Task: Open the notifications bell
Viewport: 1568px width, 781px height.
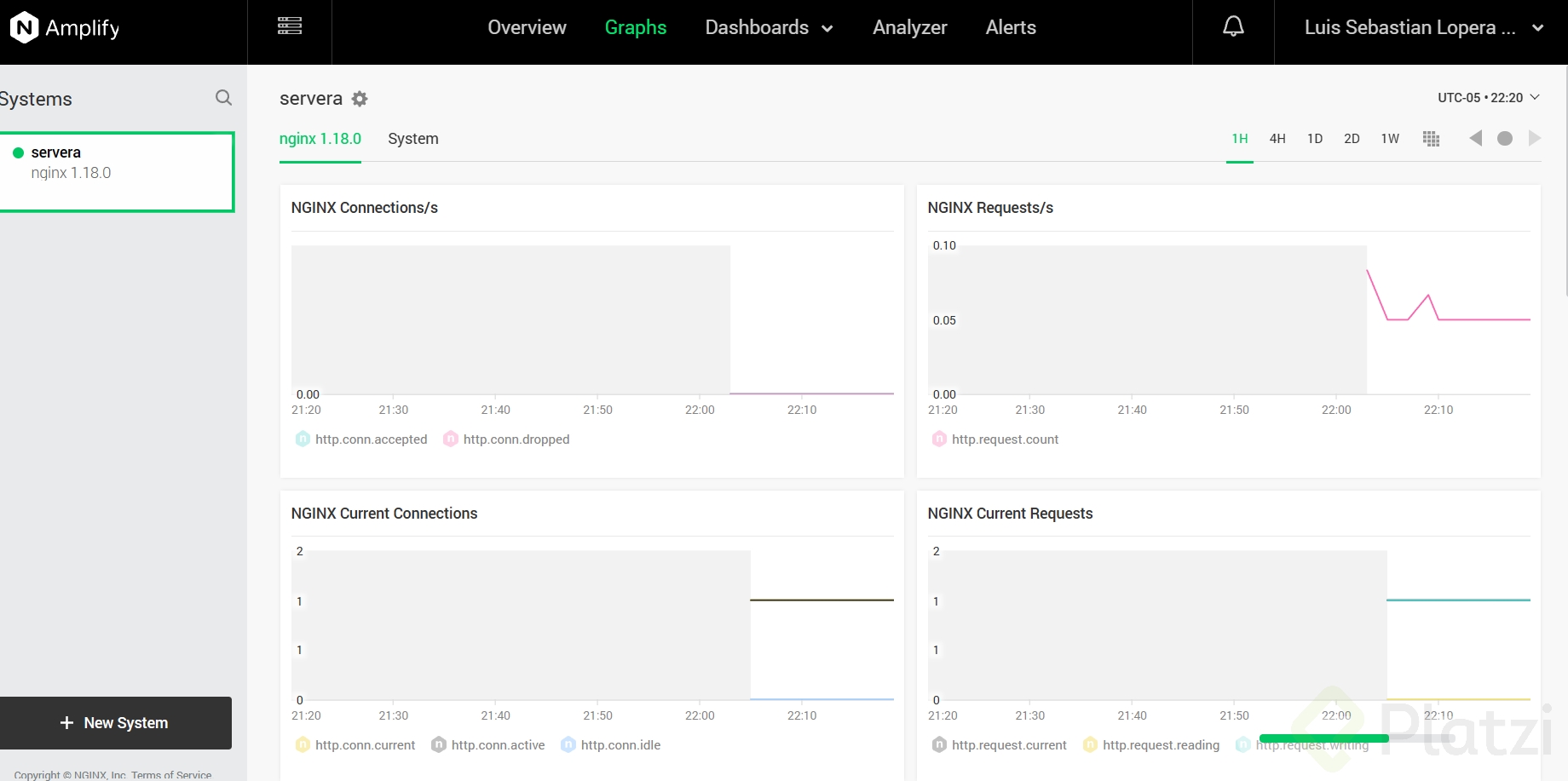Action: [x=1233, y=26]
